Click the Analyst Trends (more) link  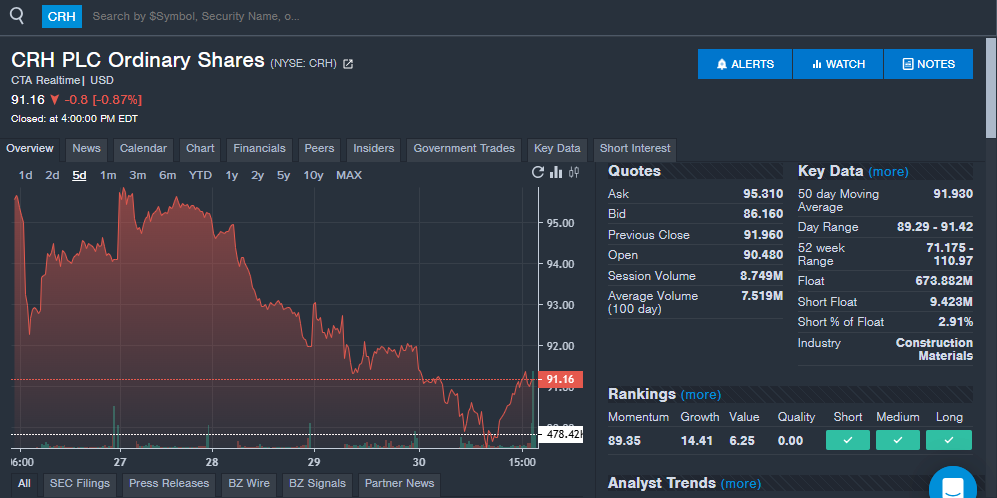pyautogui.click(x=741, y=484)
